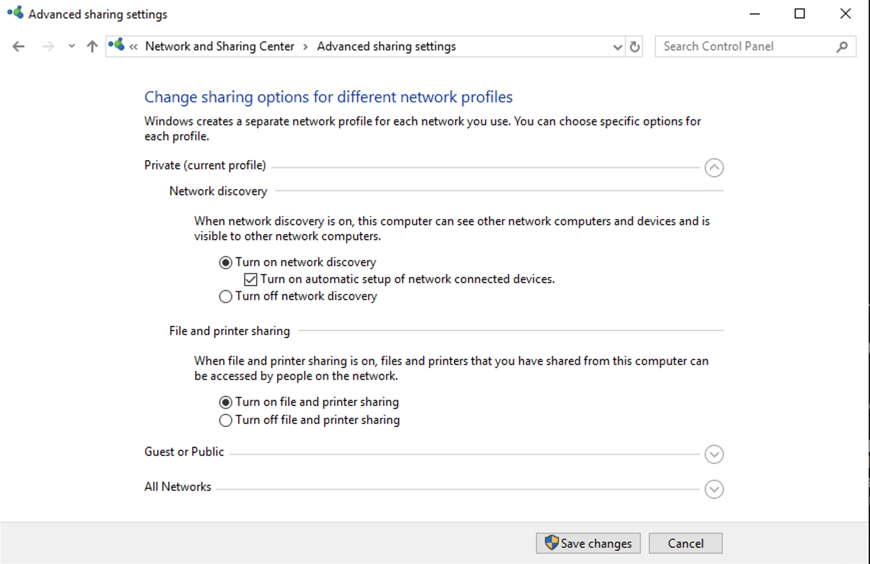Expand the All Networks section
The image size is (870, 564).
click(713, 490)
